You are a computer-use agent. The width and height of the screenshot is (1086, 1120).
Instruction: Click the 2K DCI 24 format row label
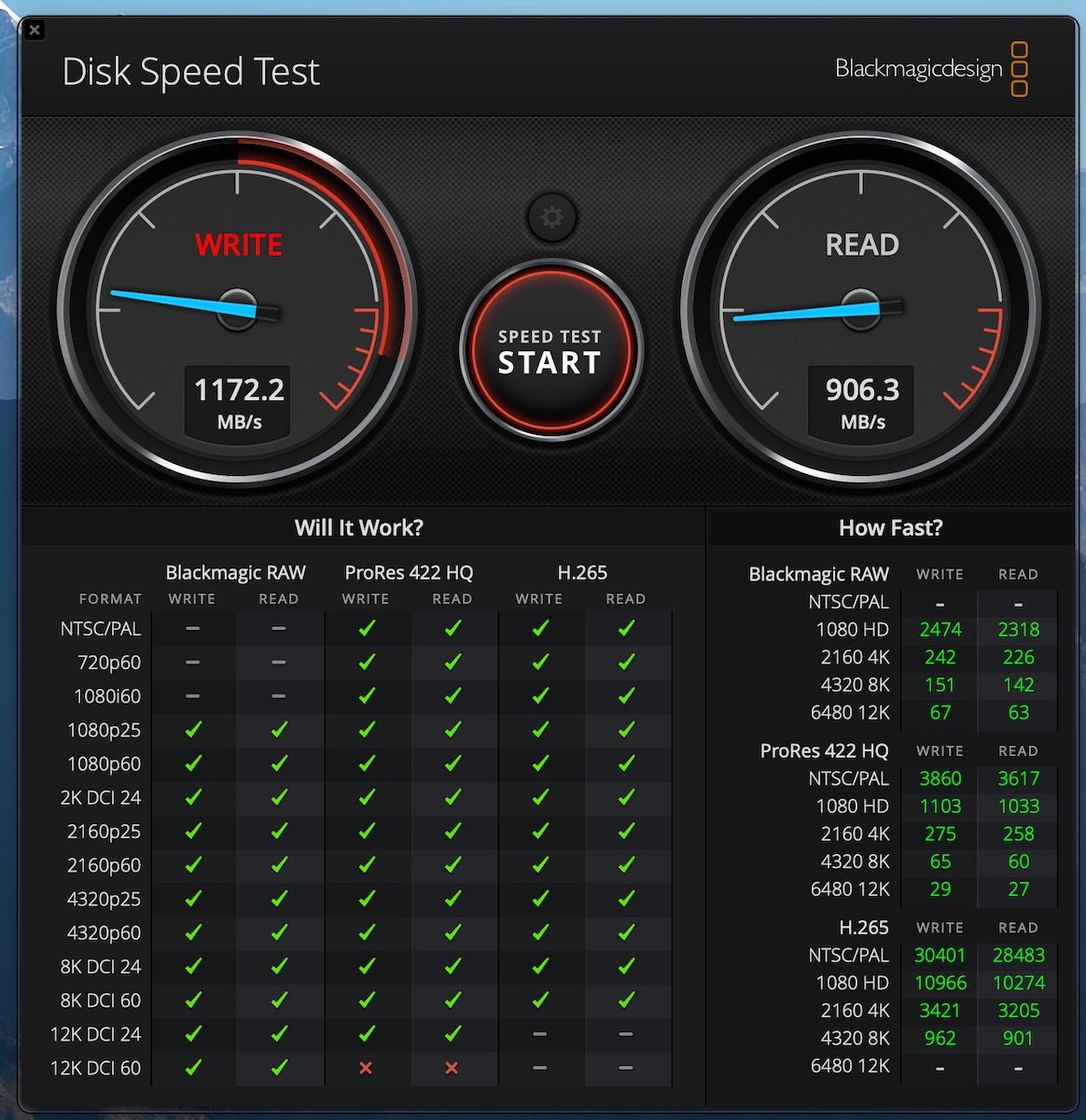(x=100, y=798)
